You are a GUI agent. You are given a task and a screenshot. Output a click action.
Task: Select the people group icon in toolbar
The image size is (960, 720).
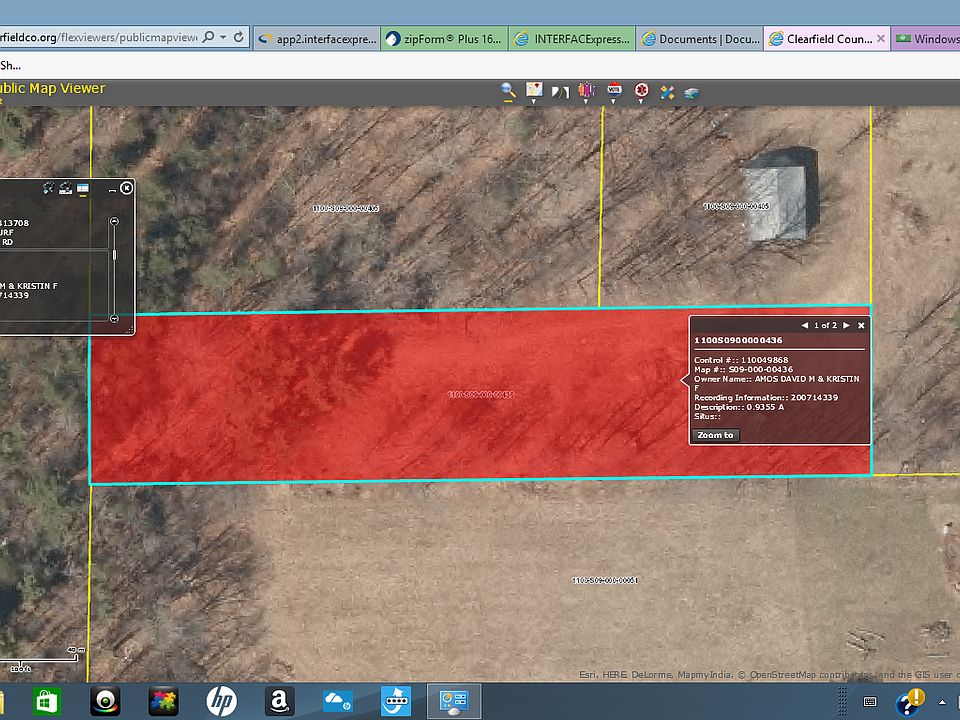[x=587, y=90]
